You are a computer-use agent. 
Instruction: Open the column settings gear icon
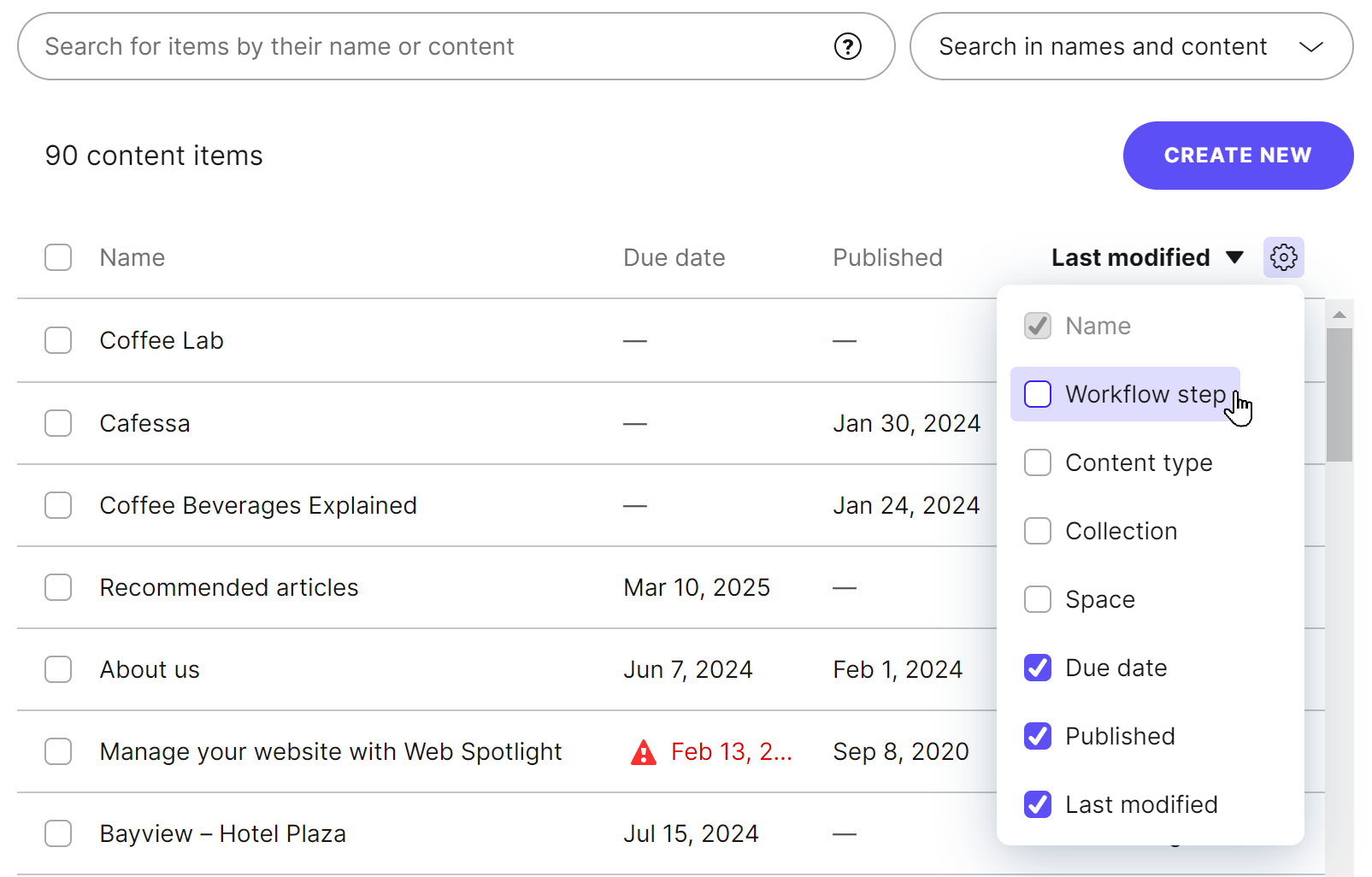pyautogui.click(x=1283, y=256)
